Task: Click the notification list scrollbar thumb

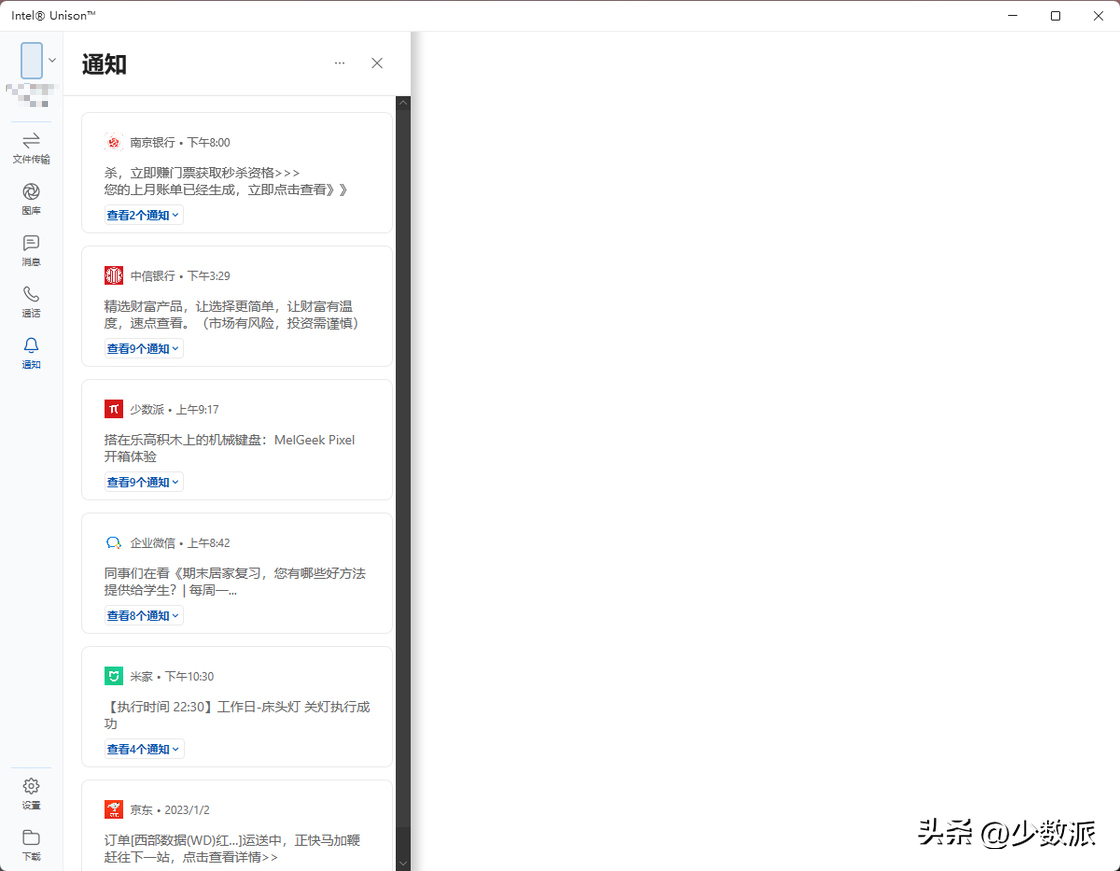Action: (403, 468)
